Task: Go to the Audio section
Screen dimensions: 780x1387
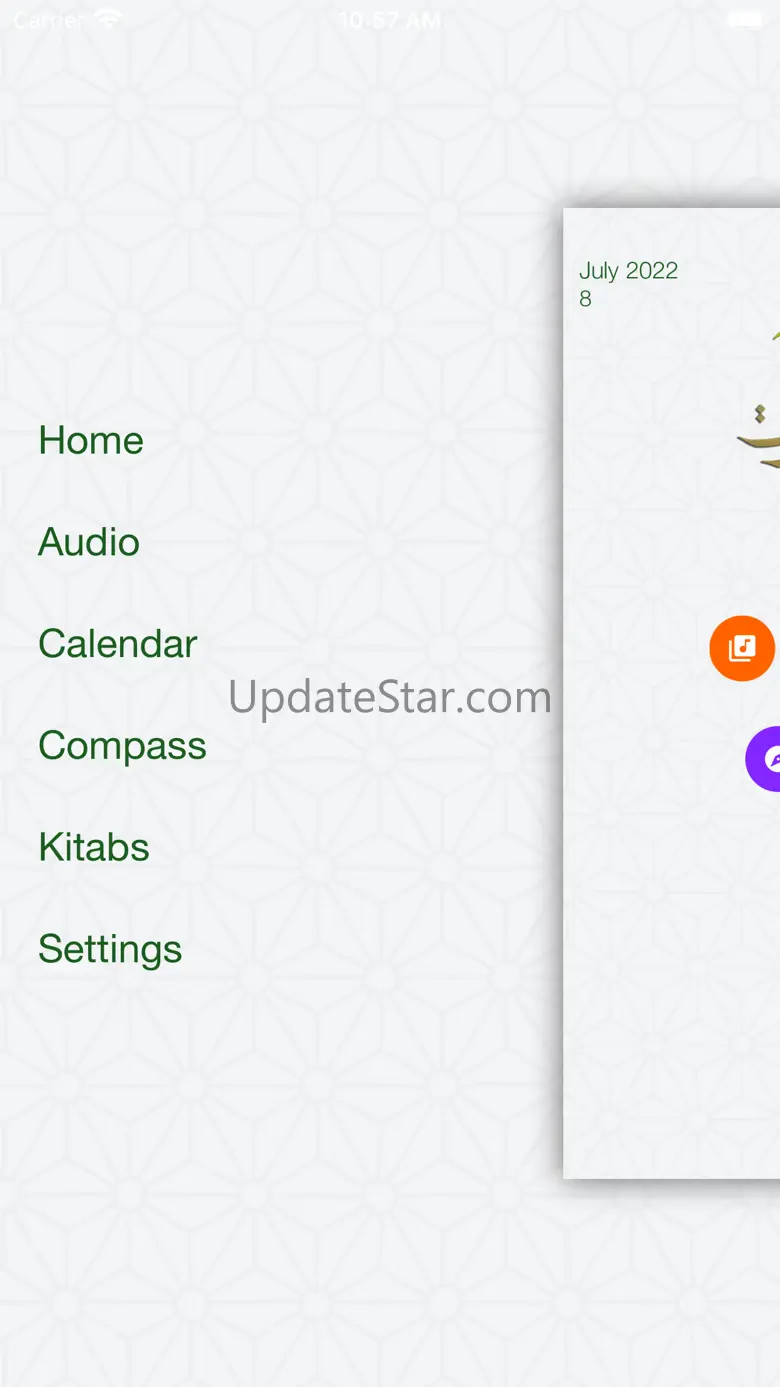Action: pos(89,542)
